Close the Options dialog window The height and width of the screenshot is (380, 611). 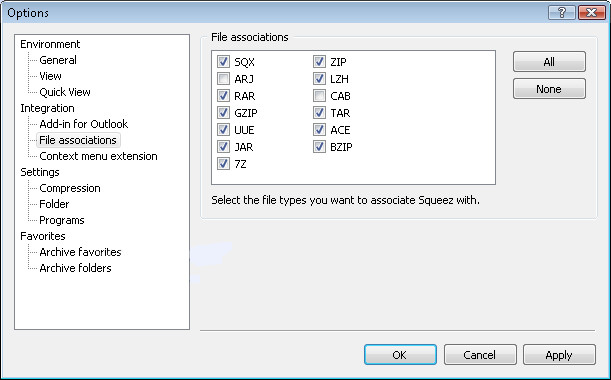click(x=592, y=12)
